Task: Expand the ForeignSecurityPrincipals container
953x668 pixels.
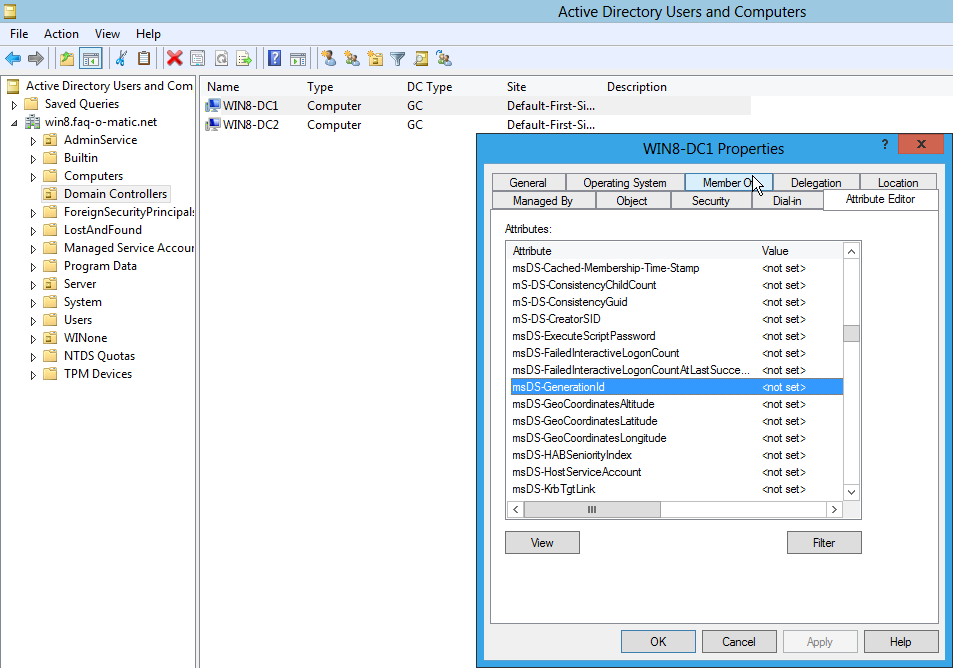Action: 33,213
